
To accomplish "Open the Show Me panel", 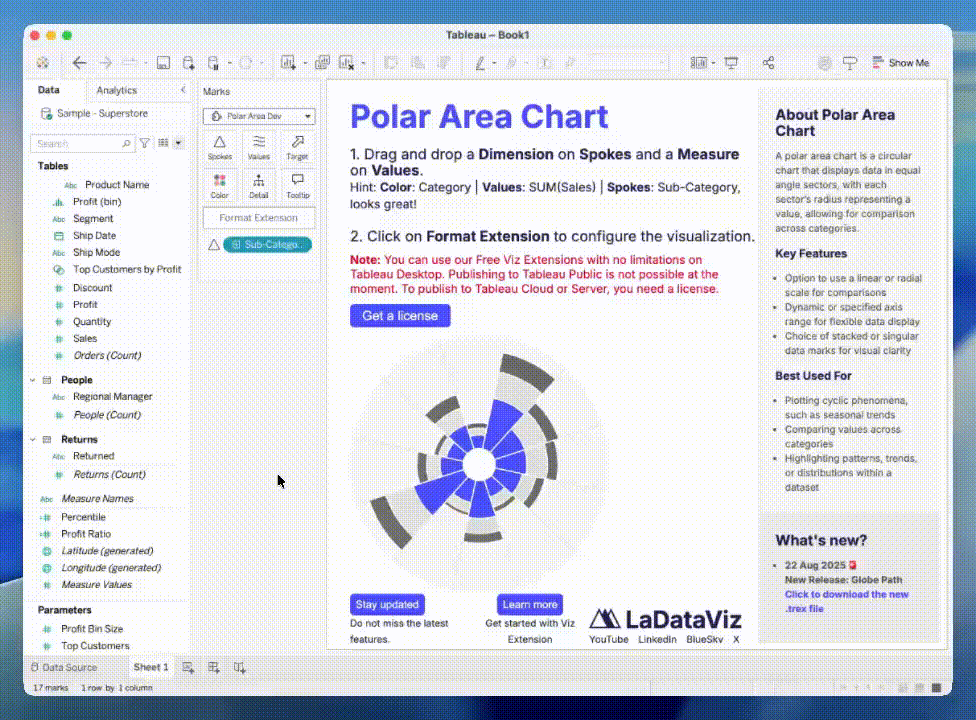I will 901,63.
